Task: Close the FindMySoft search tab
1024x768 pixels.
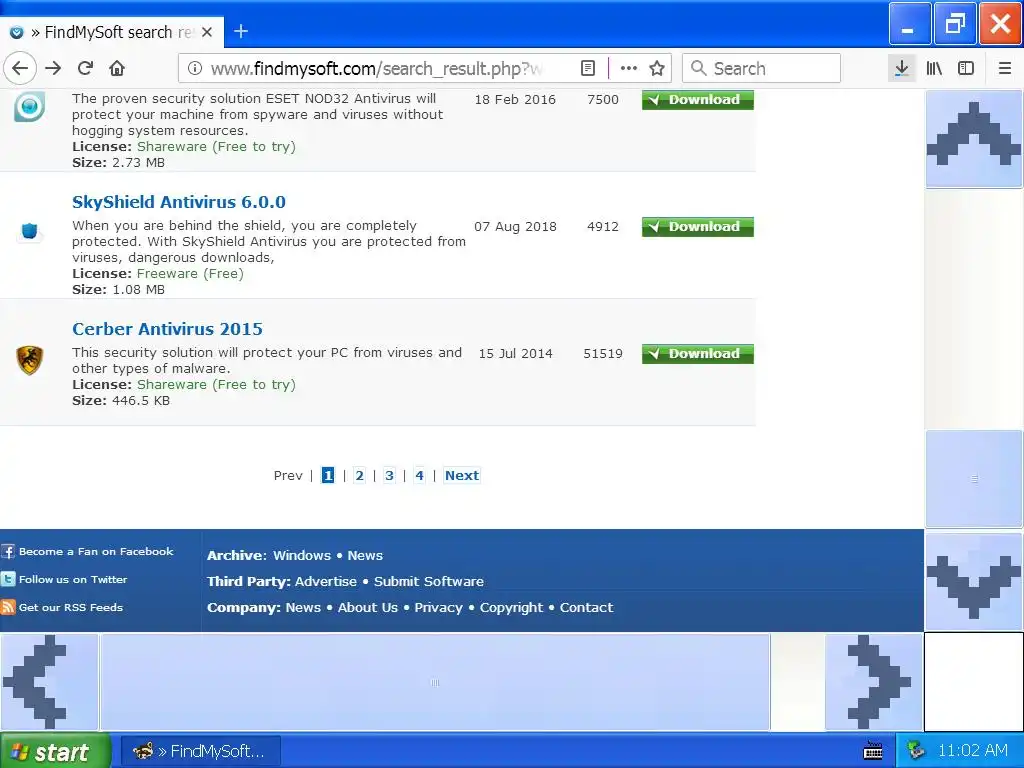Action: (x=207, y=32)
